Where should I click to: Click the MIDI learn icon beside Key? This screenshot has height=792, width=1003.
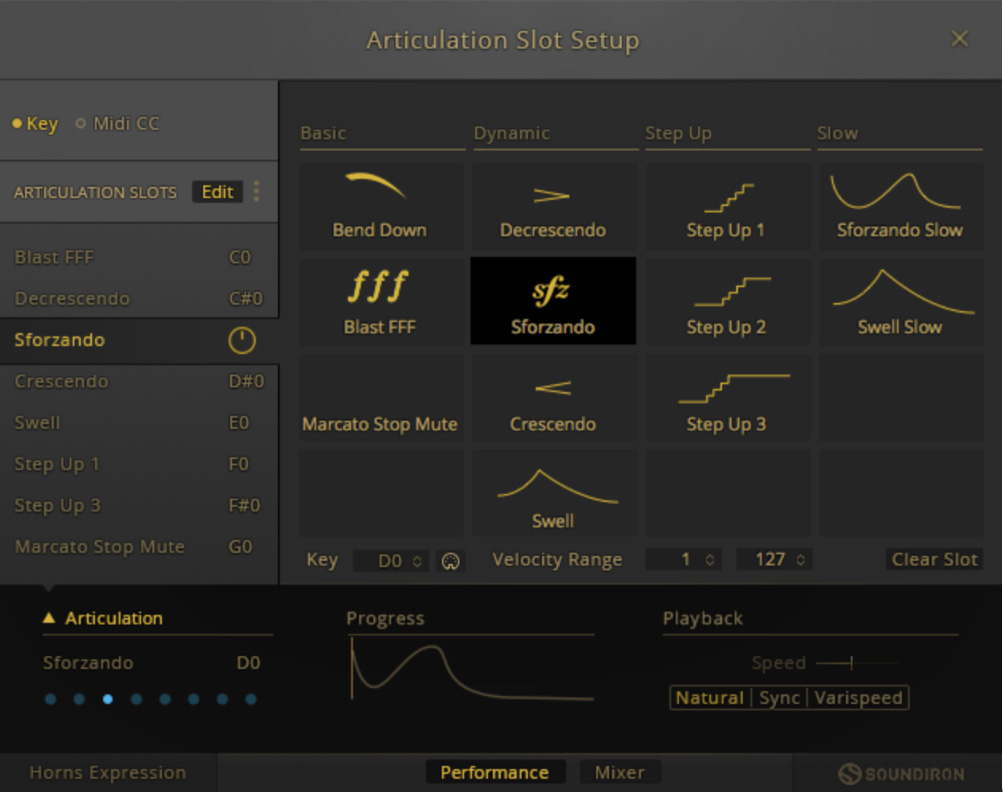point(451,561)
